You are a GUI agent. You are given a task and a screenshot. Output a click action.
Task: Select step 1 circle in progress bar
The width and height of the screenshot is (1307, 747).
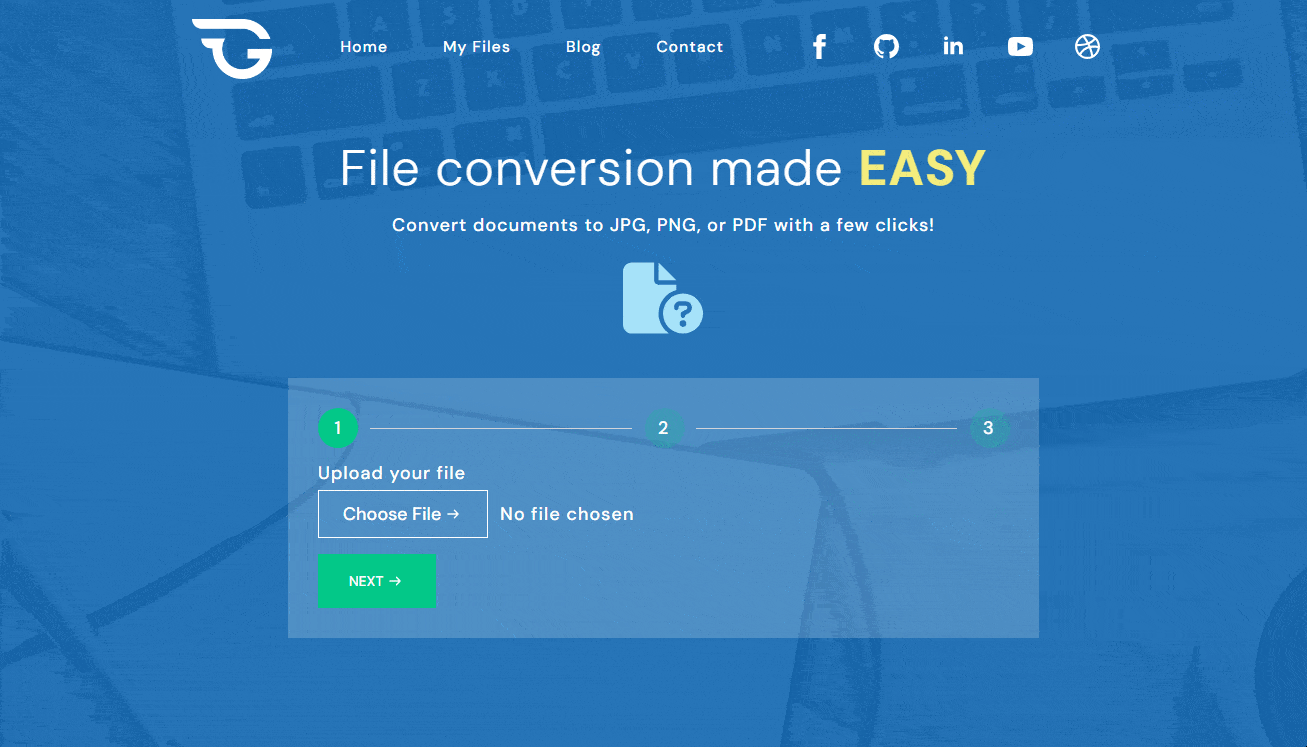point(338,428)
